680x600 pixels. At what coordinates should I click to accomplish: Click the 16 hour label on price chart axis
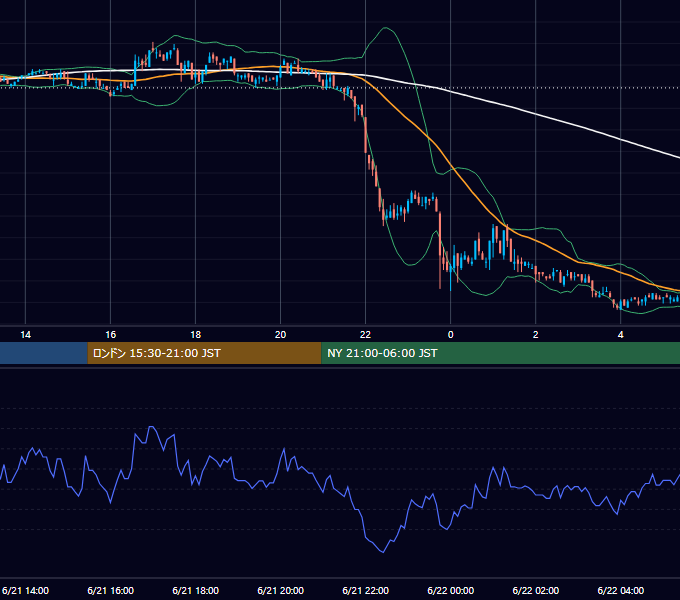(x=111, y=335)
